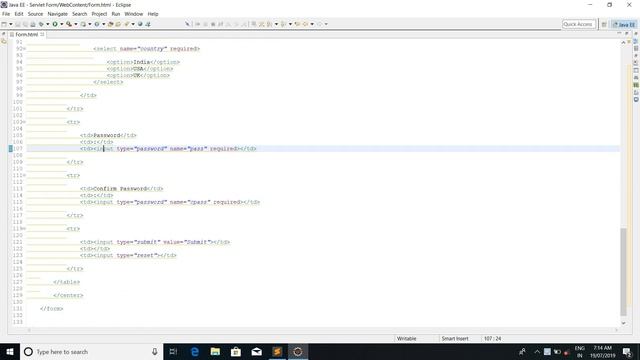Click the Search toolbar icon
This screenshot has height=360, width=640.
[x=127, y=24]
